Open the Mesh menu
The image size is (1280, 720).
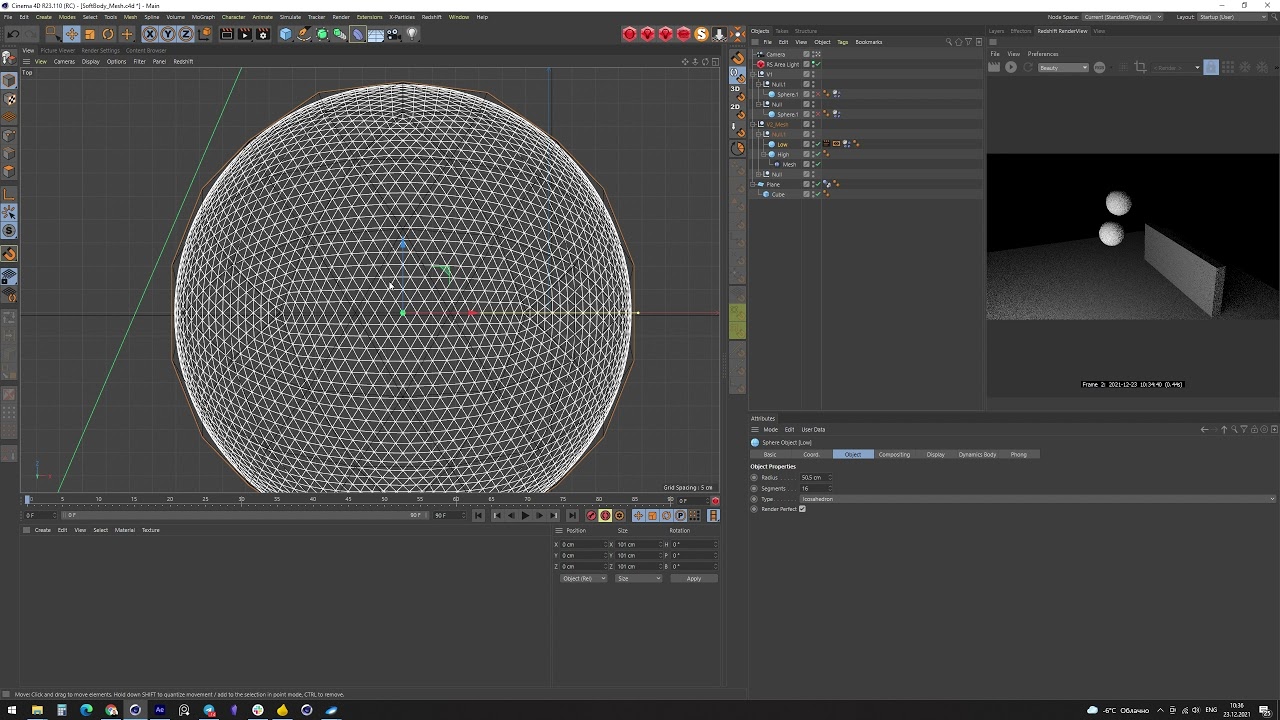click(x=130, y=17)
